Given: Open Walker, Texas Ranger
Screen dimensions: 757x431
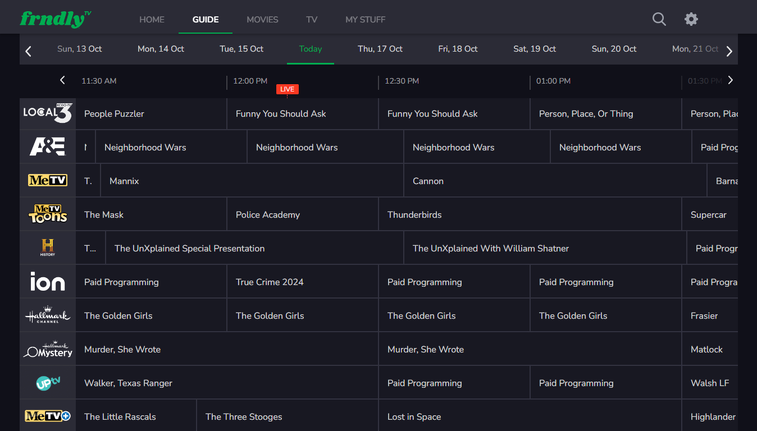Looking at the screenshot, I should coord(227,383).
